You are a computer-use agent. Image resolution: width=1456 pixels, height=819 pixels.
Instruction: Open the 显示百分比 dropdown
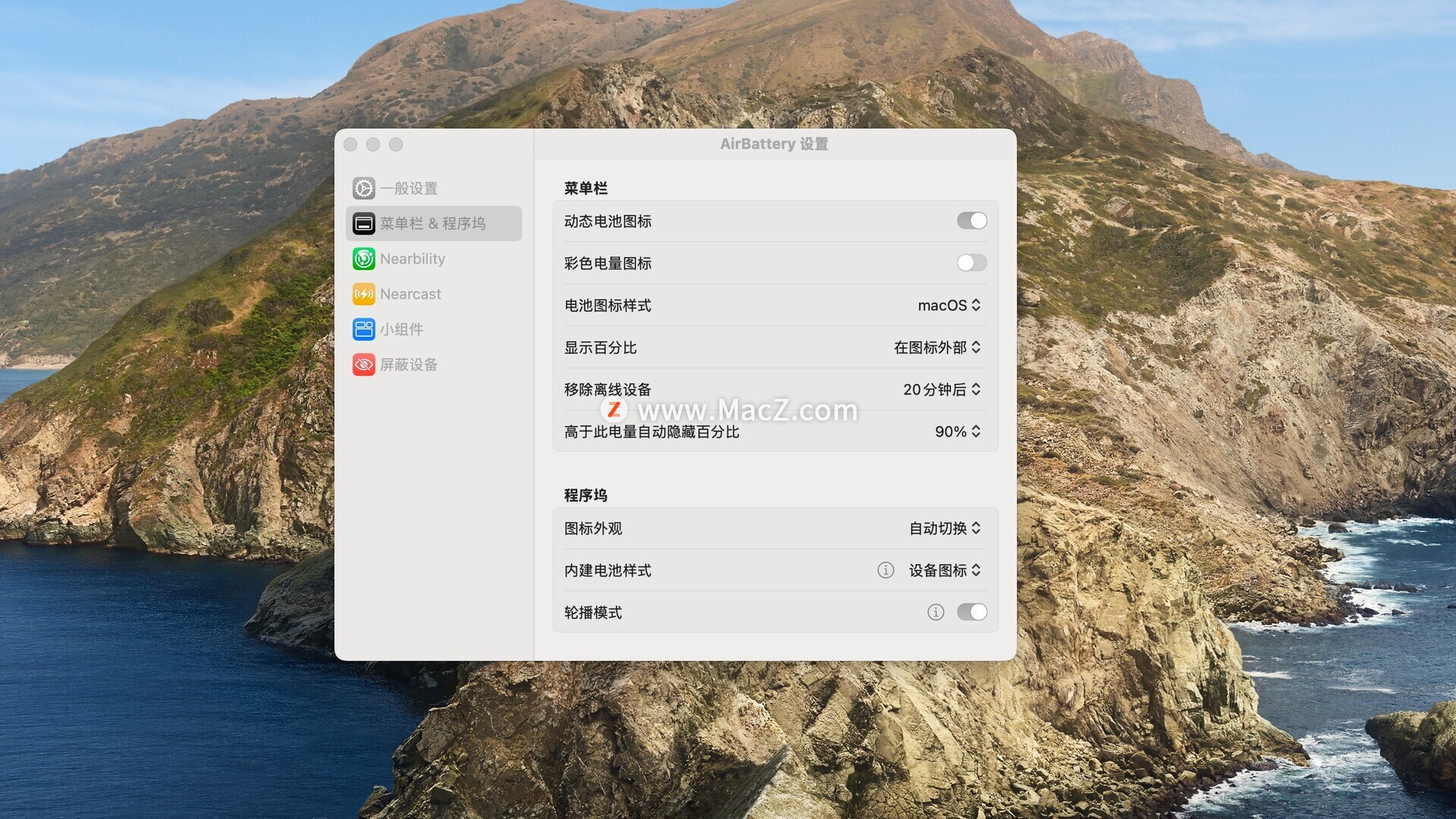click(x=937, y=347)
